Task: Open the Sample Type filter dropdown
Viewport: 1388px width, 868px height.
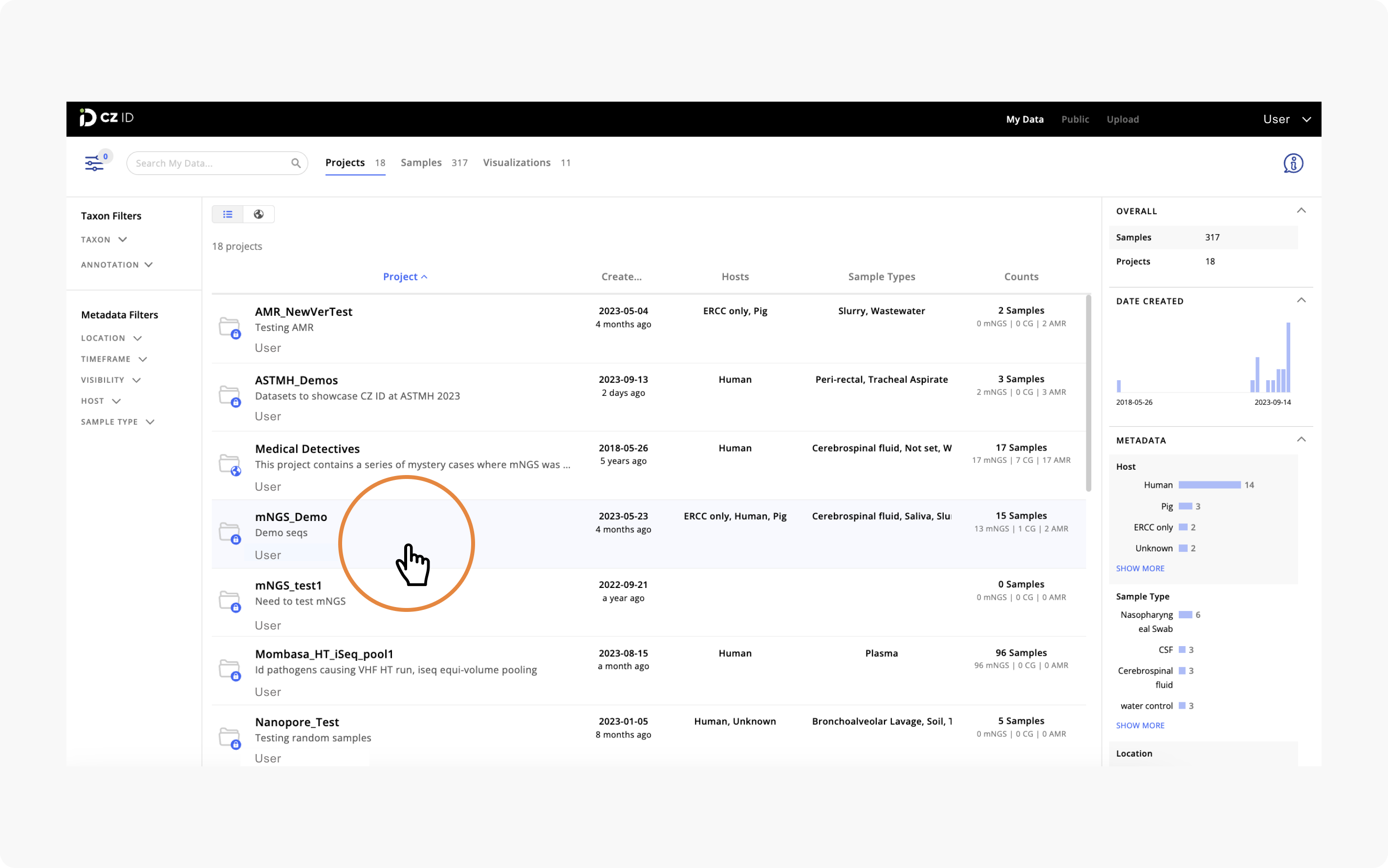Action: (118, 422)
